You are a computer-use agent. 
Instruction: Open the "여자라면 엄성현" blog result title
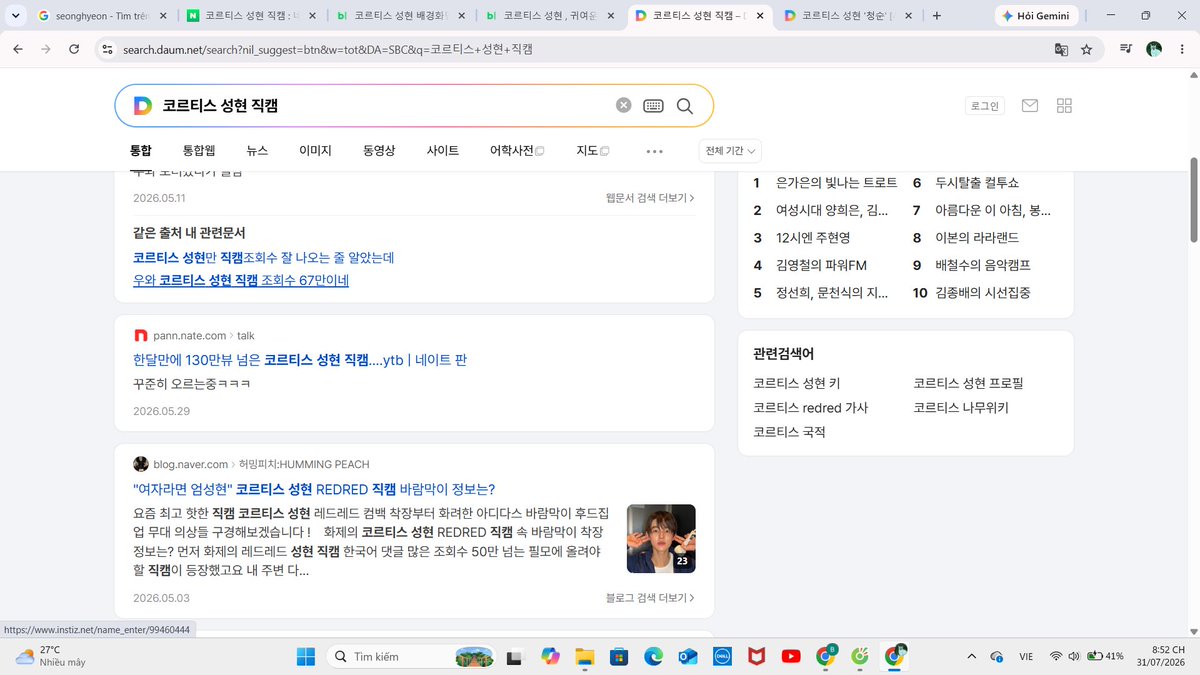point(314,489)
